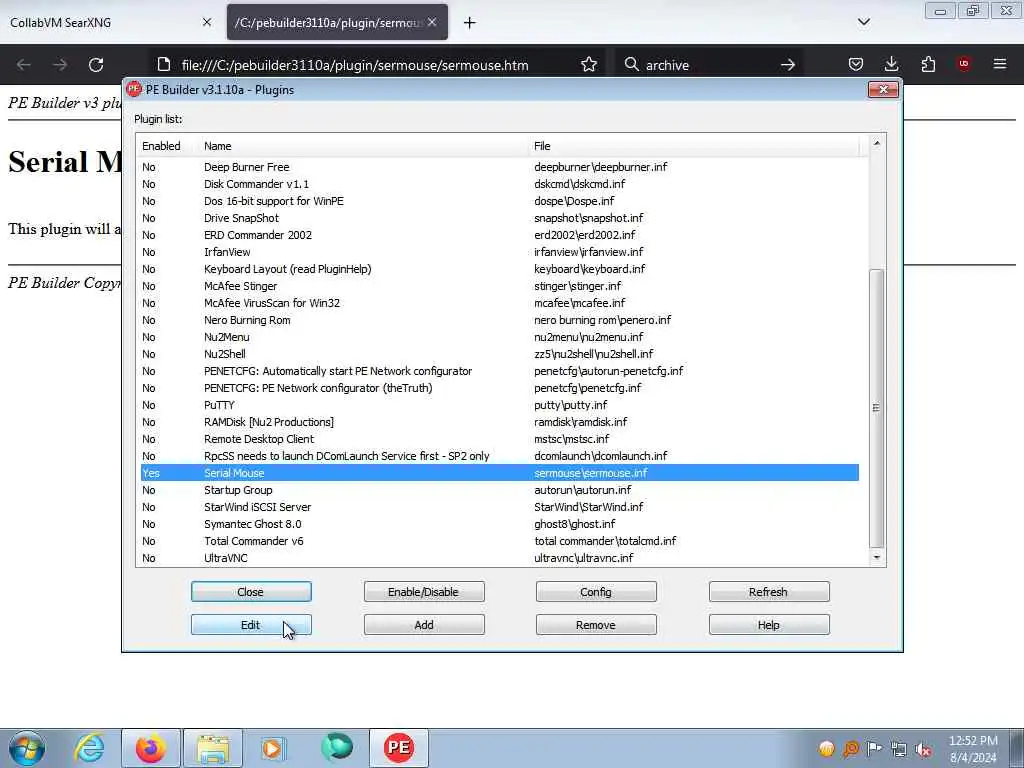
Task: Select the Nero Burning Rom row
Action: pyautogui.click(x=500, y=320)
